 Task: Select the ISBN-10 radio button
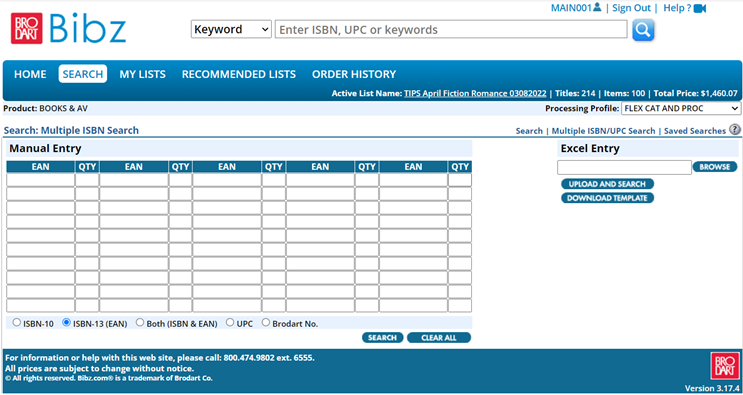(x=17, y=323)
